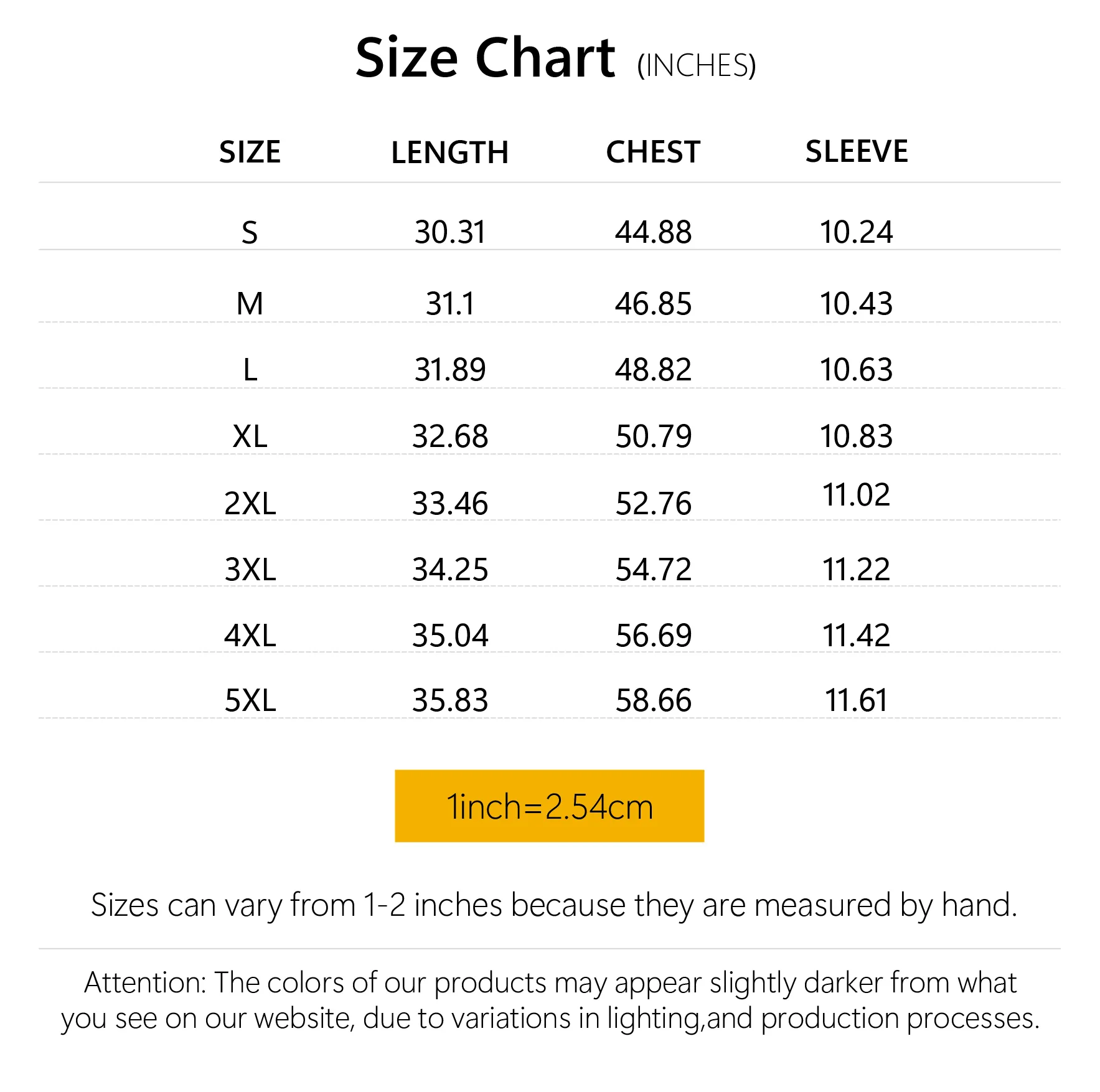Click sleeve value 11.42 for size 4XL
This screenshot has width=1100, height=1092.
pos(856,635)
